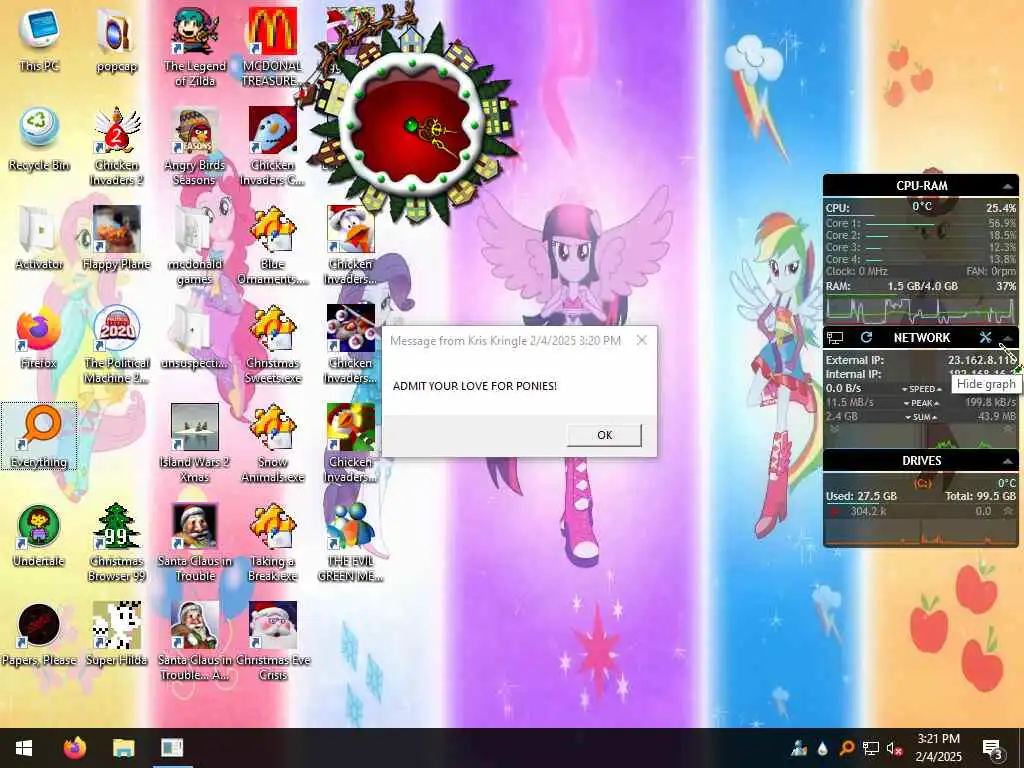The height and width of the screenshot is (768, 1024).
Task: Switch to the active taskbar window app
Action: pyautogui.click(x=172, y=748)
